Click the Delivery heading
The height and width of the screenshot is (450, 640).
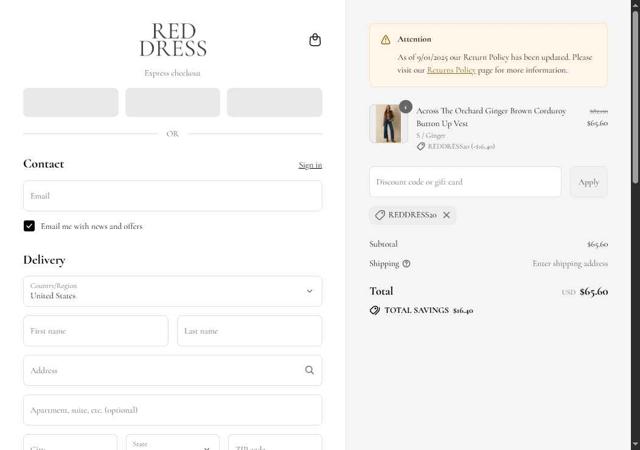[x=44, y=260]
